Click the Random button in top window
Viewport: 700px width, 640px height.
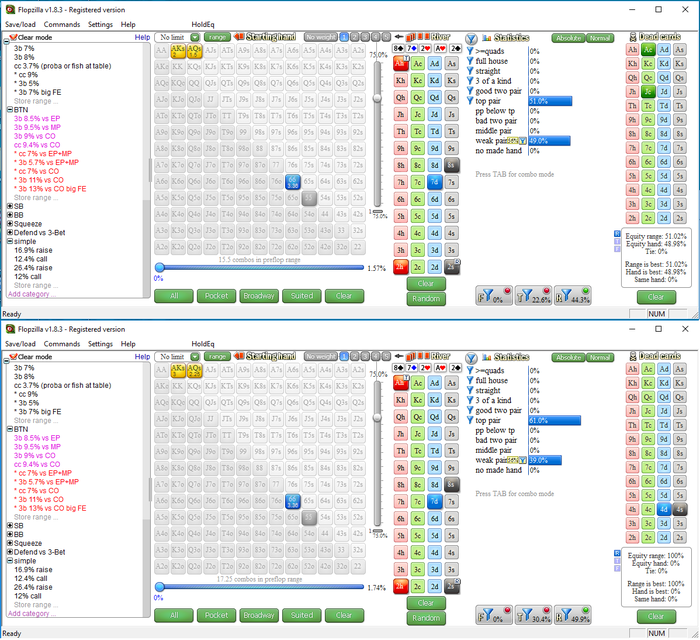[426, 299]
